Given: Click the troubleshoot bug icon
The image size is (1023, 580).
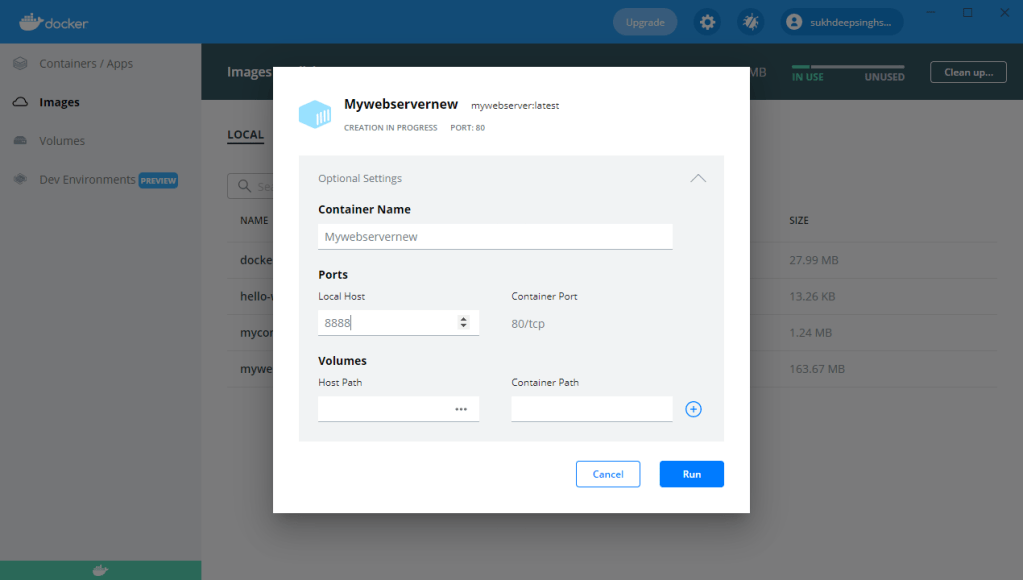Looking at the screenshot, I should click(751, 22).
